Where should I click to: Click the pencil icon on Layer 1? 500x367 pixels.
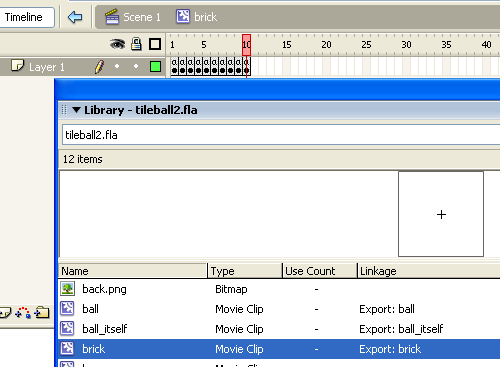tap(99, 67)
